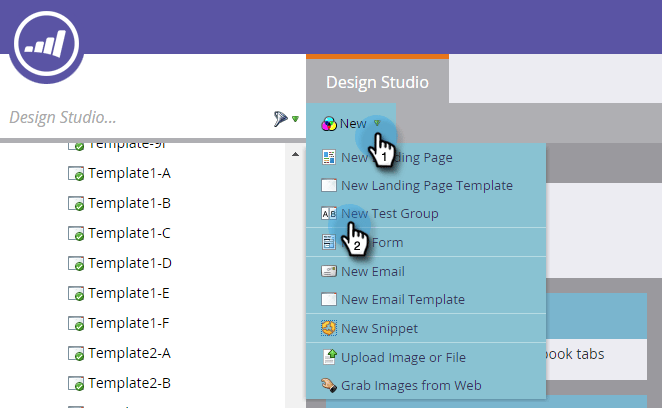Click the New color wheel icon

[328, 124]
